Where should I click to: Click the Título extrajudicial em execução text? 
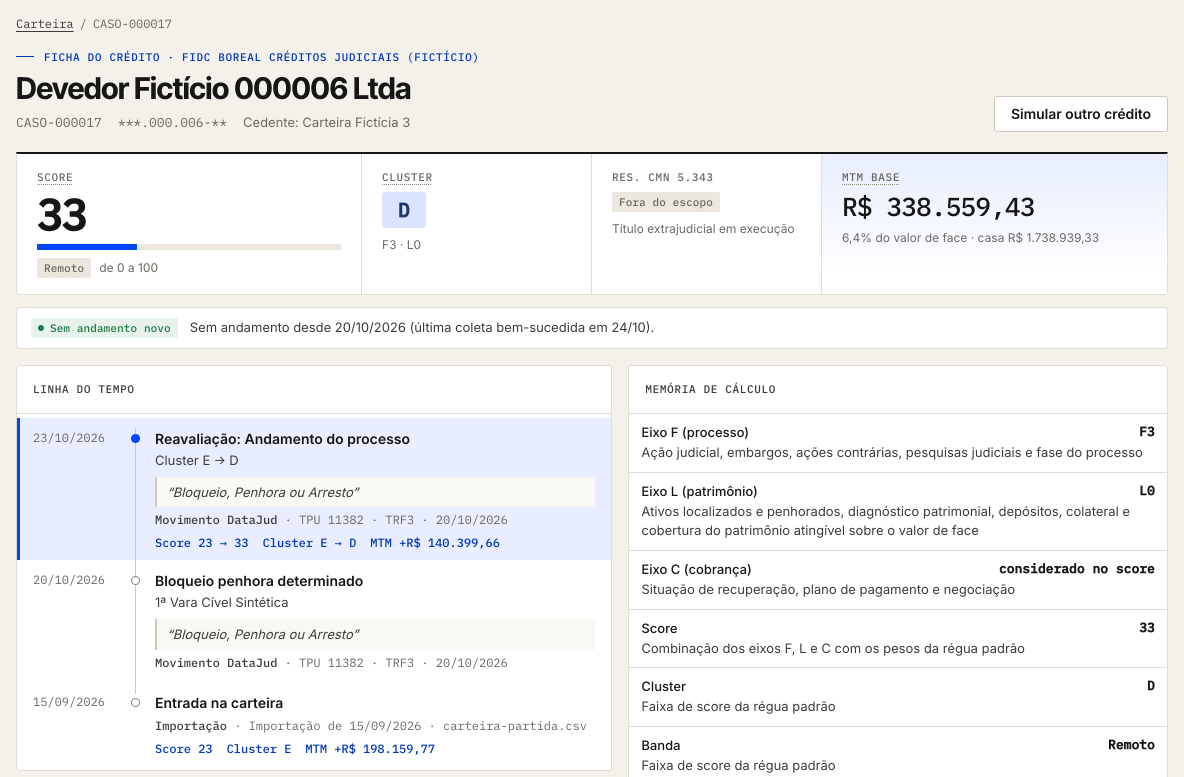point(703,229)
